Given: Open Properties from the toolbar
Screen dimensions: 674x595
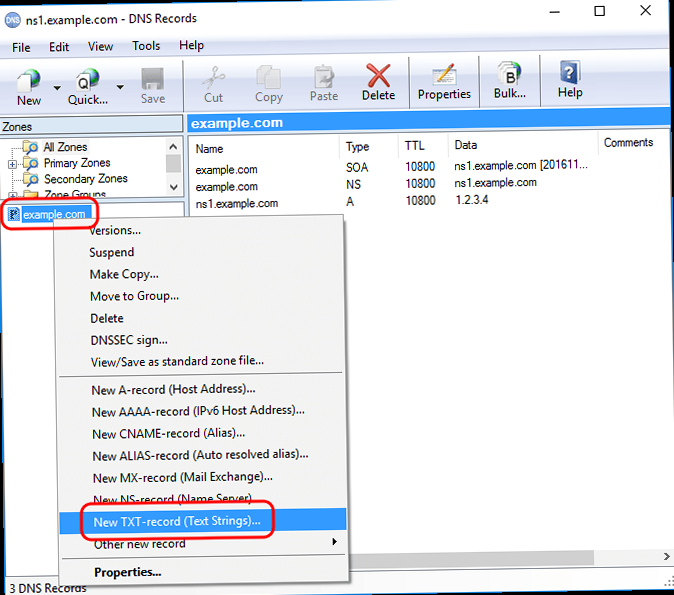Looking at the screenshot, I should [444, 82].
